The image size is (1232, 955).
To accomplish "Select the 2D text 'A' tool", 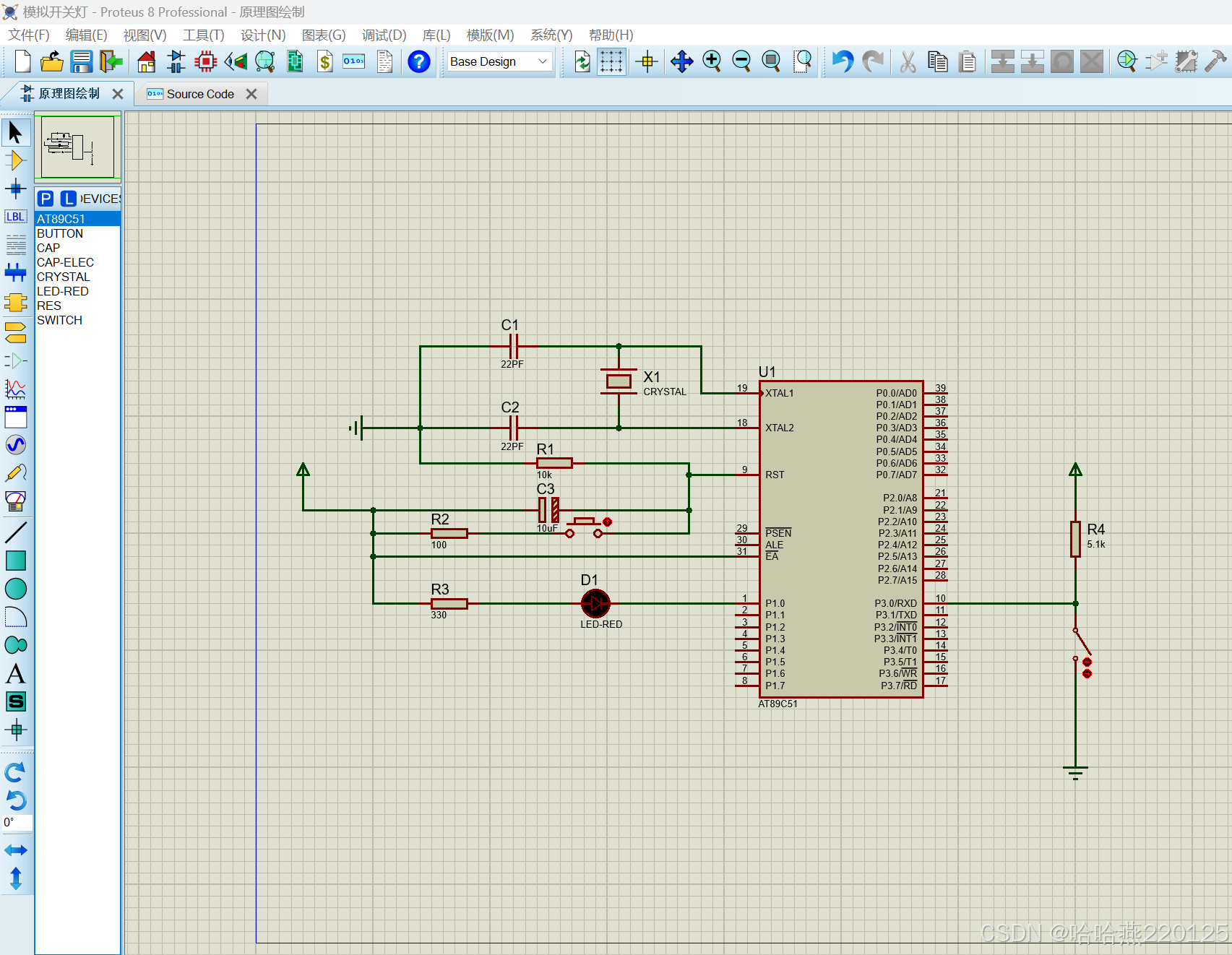I will coord(15,673).
